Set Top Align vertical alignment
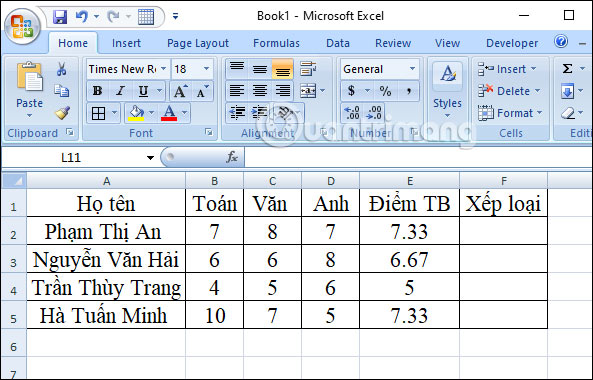Viewport: 593px width, 380px height. click(x=237, y=69)
